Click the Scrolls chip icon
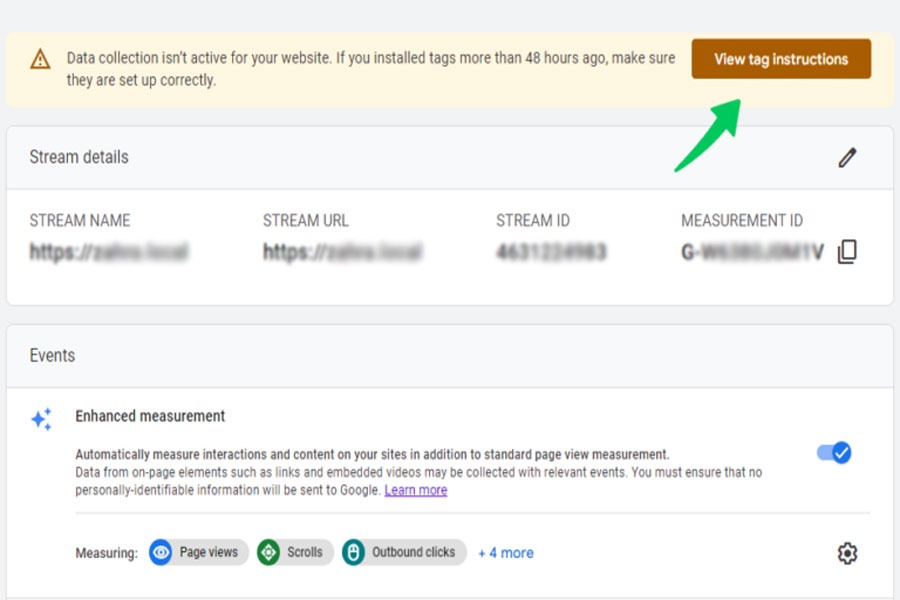900x600 pixels. [x=268, y=552]
